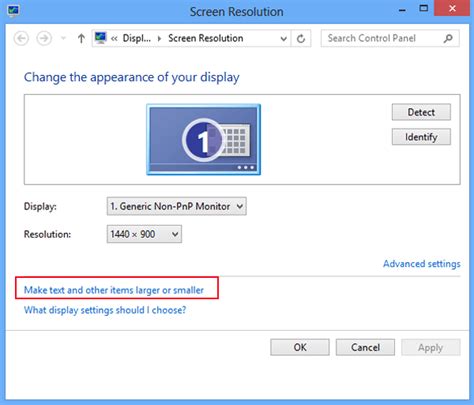Click the Displ... breadcrumb in address bar
474x405 pixels.
point(137,38)
